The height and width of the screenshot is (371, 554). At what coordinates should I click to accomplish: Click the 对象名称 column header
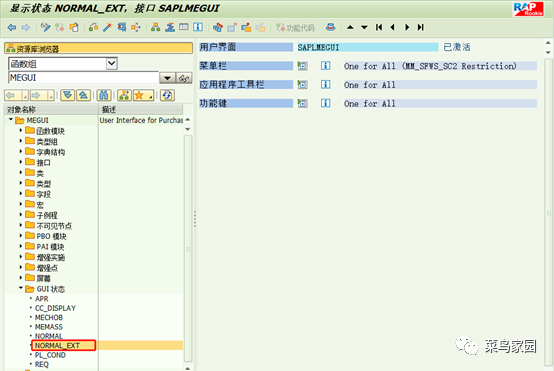click(x=51, y=109)
